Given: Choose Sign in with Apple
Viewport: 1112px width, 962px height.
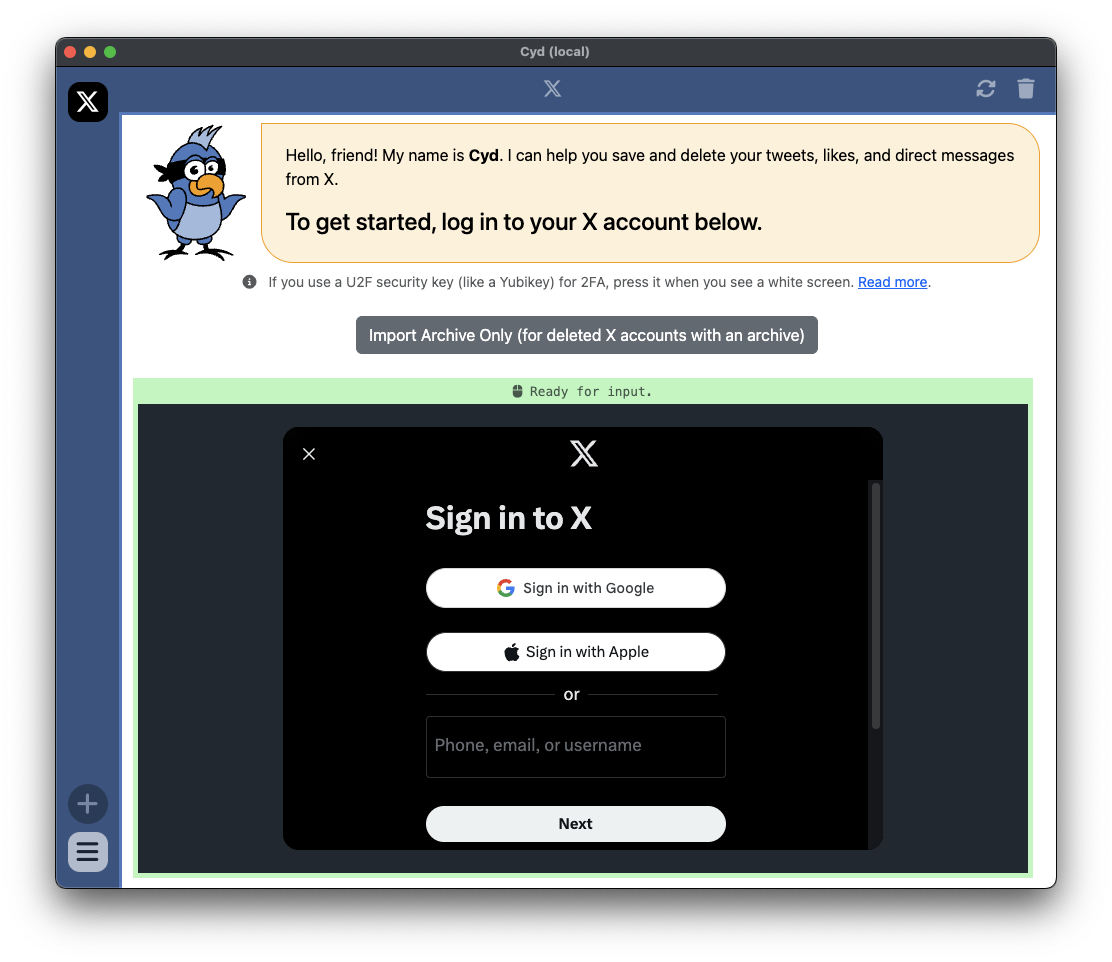Looking at the screenshot, I should 575,651.
